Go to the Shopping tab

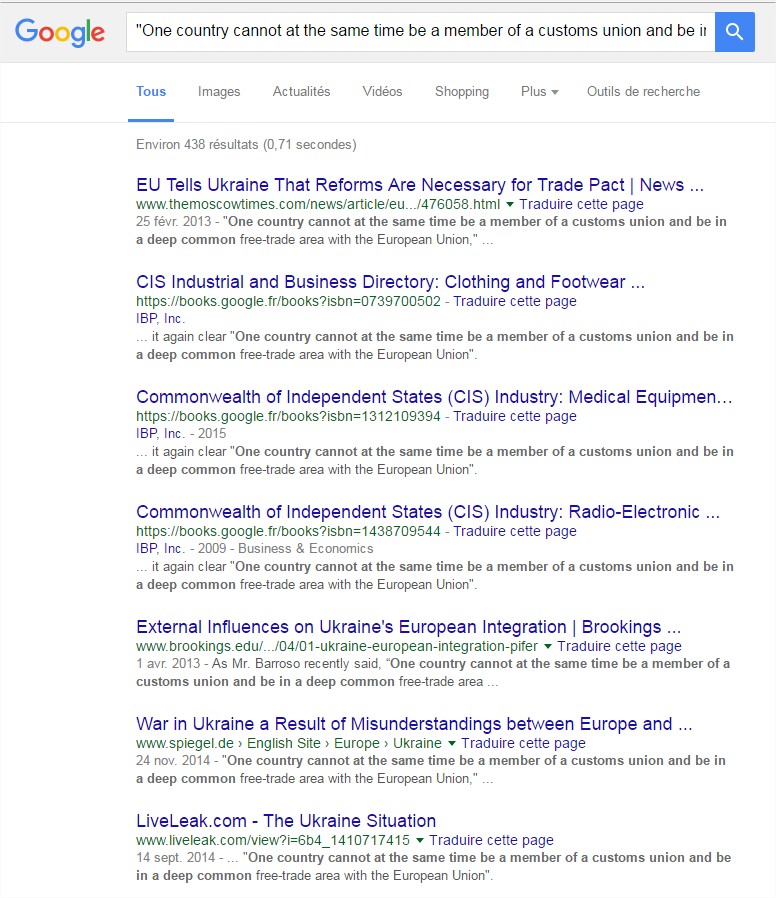pyautogui.click(x=462, y=92)
